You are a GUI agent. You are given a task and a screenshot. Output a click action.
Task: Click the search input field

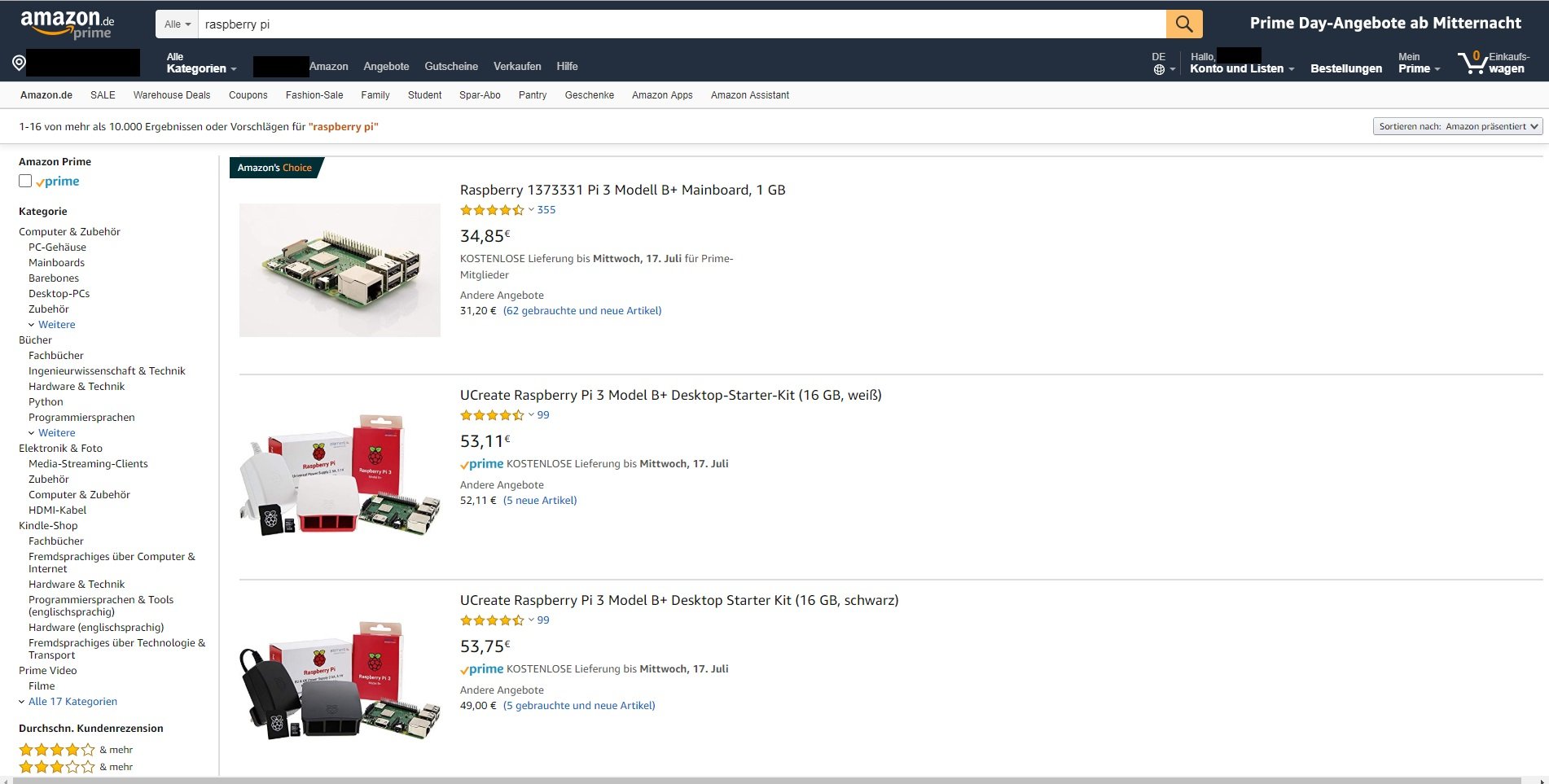point(681,24)
